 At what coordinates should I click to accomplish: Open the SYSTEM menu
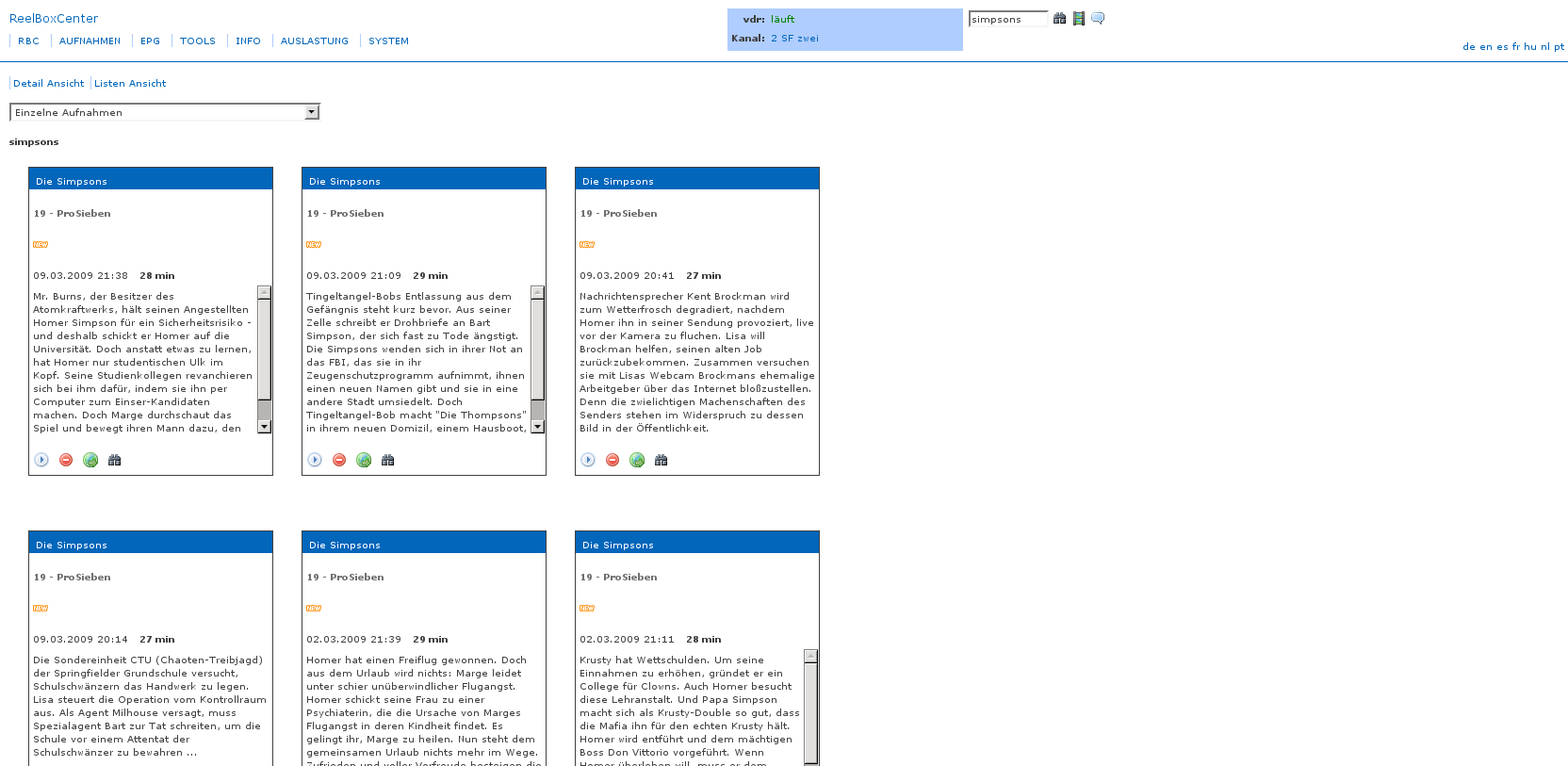[388, 41]
